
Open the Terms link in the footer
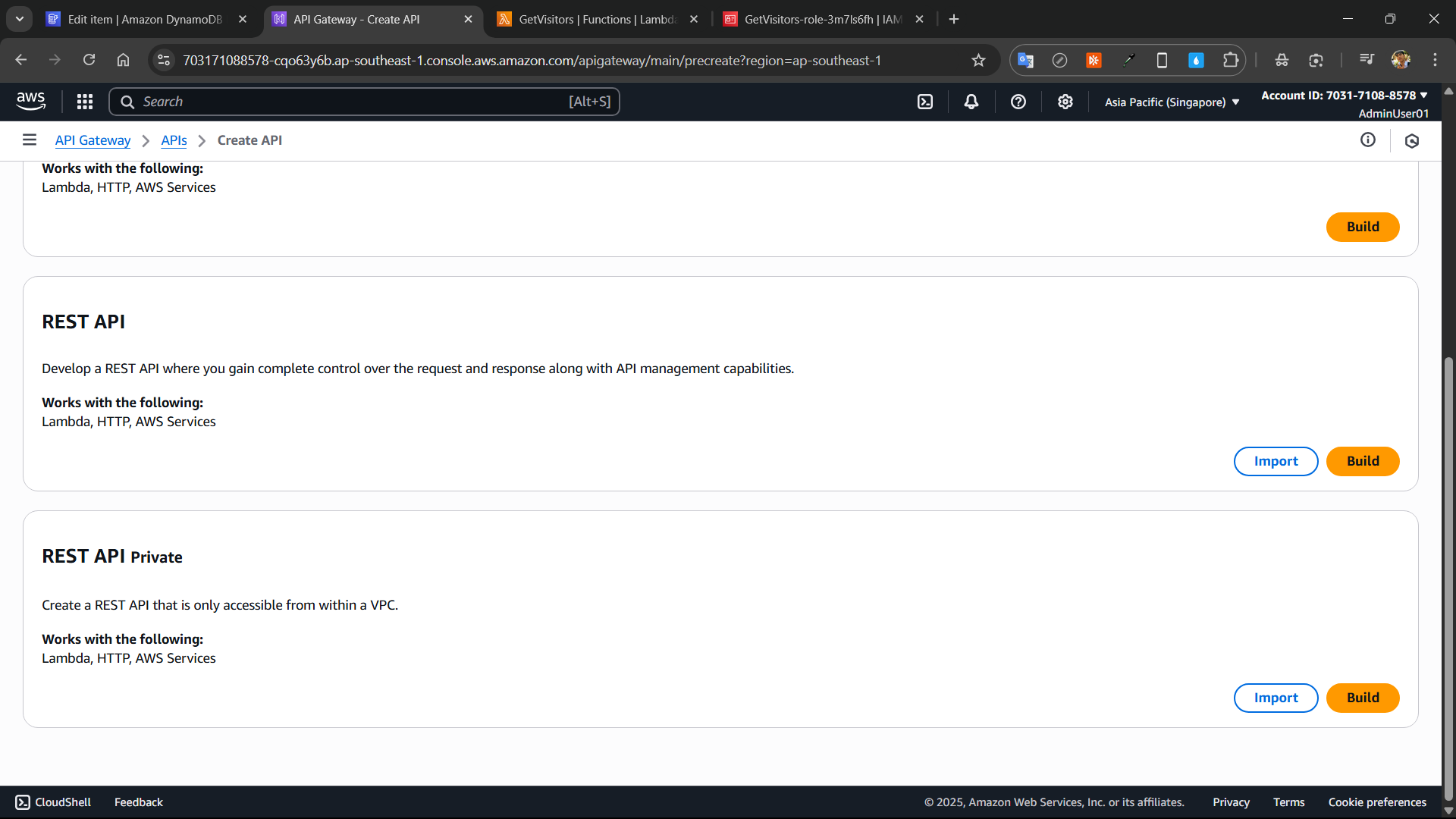(x=1289, y=802)
